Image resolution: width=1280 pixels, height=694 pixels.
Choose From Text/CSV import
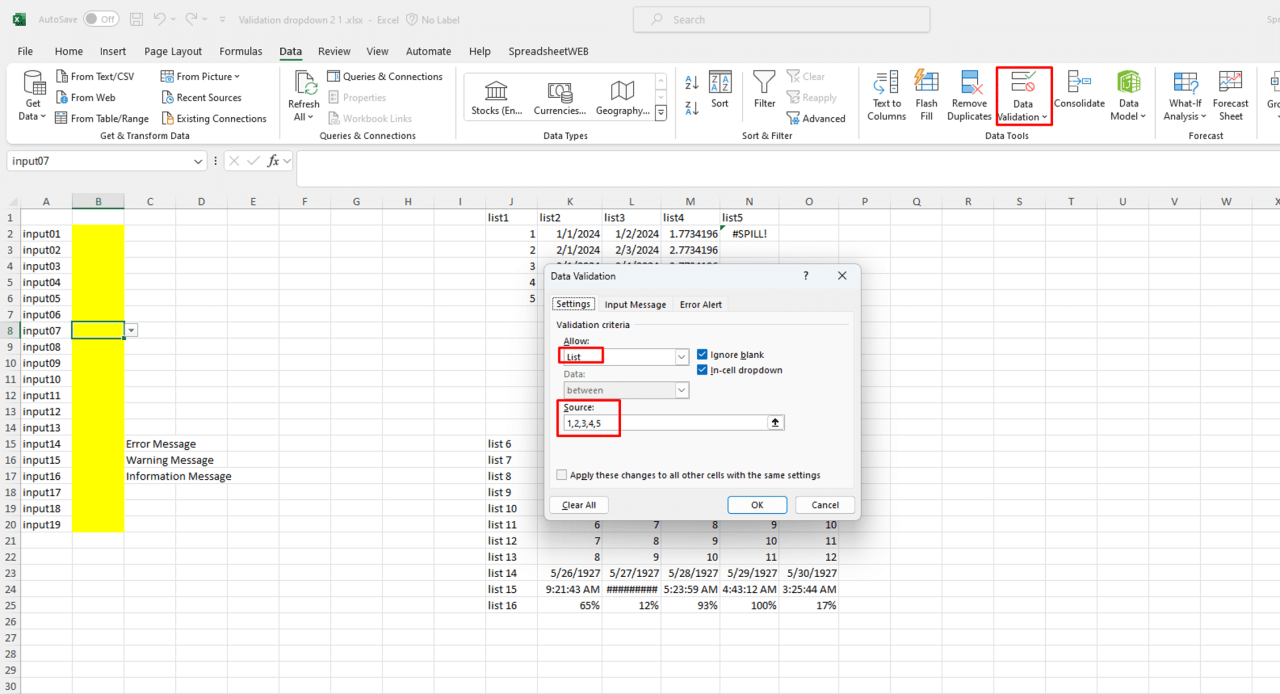click(94, 76)
